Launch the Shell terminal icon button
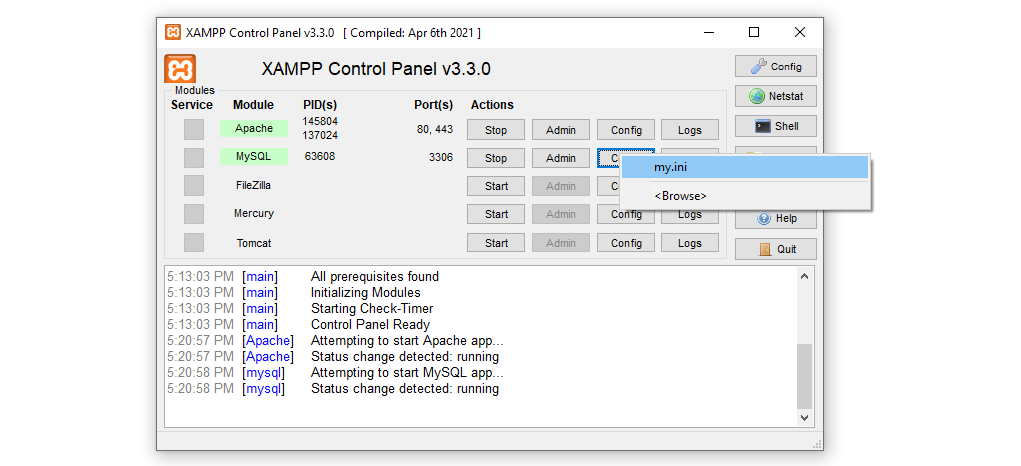The width and height of the screenshot is (1021, 466). pyautogui.click(x=776, y=126)
